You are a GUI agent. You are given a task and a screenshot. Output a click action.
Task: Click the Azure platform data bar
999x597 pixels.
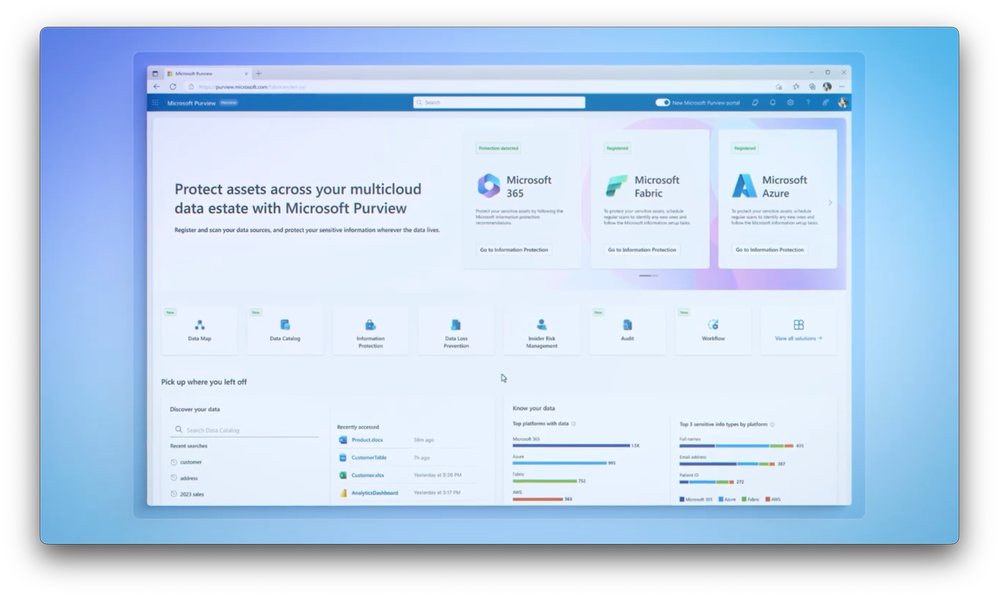559,463
